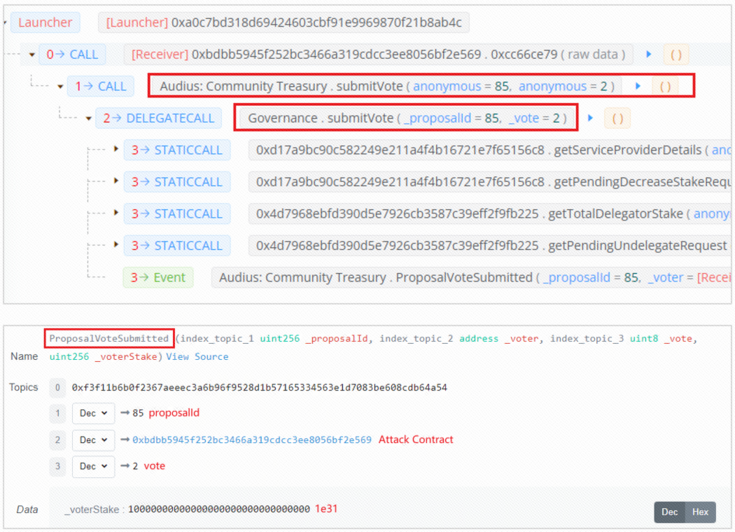The height and width of the screenshot is (532, 735).
Task: Open the View Source link
Action: click(197, 357)
